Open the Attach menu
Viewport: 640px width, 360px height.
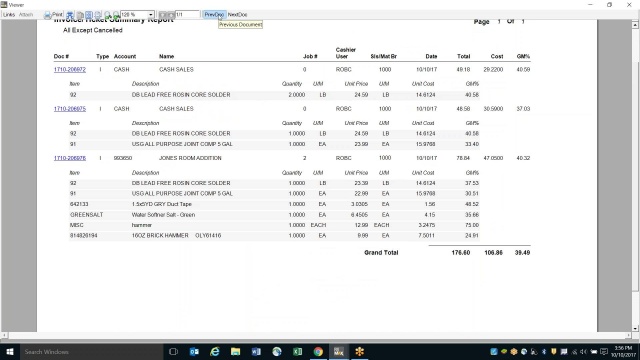tap(26, 15)
